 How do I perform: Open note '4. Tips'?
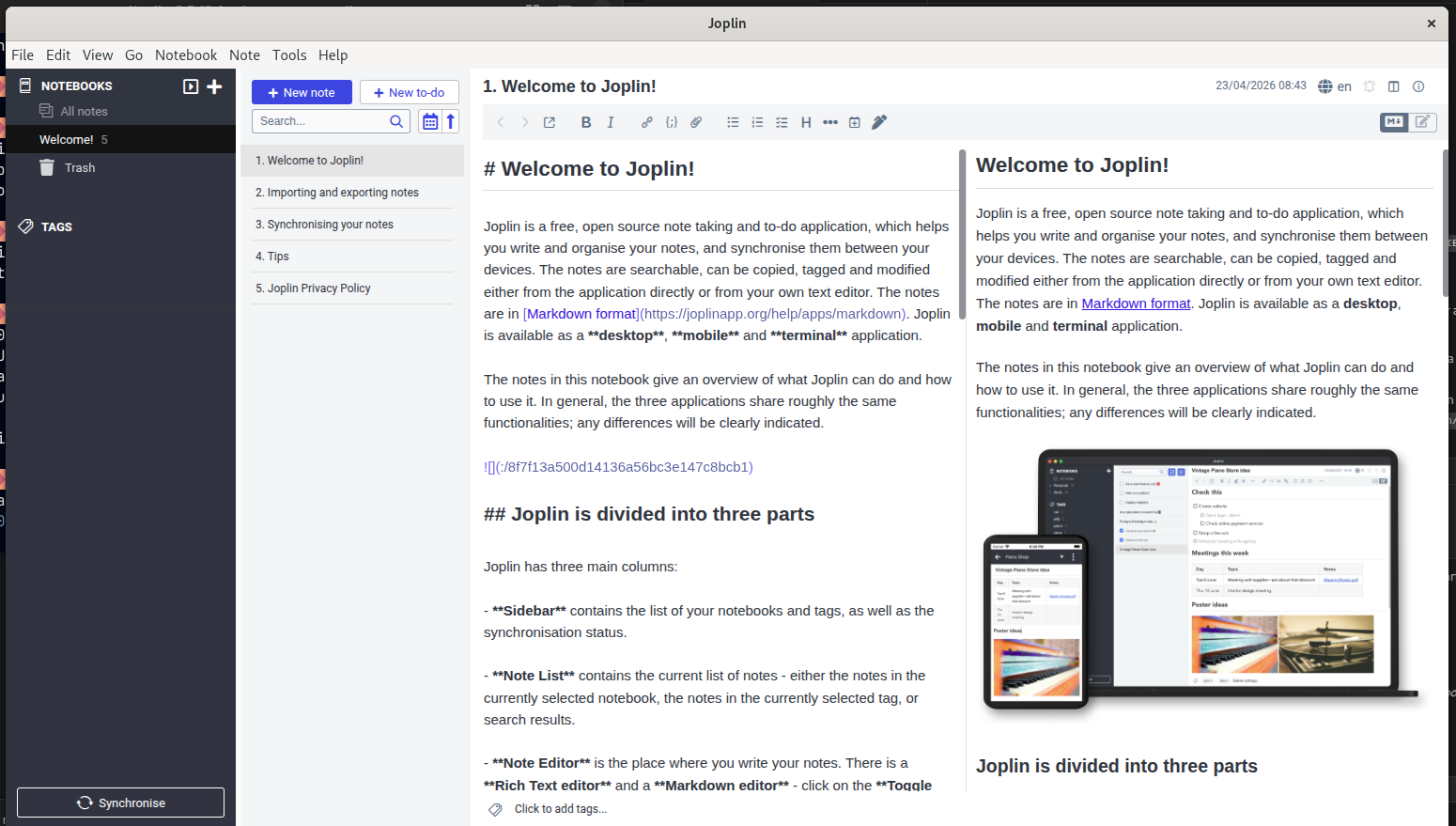(352, 257)
